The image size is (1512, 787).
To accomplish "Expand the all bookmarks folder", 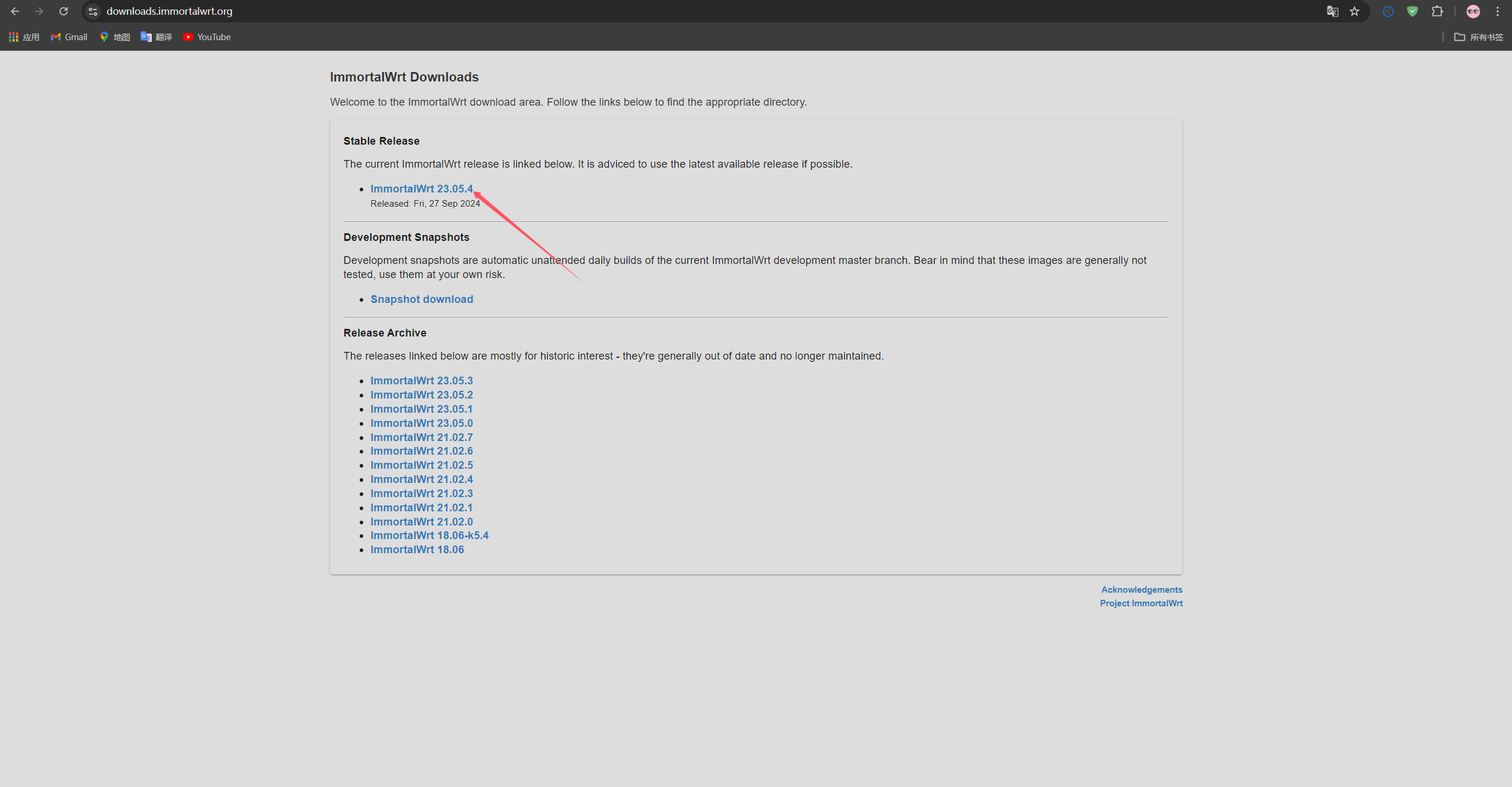I will (x=1478, y=37).
